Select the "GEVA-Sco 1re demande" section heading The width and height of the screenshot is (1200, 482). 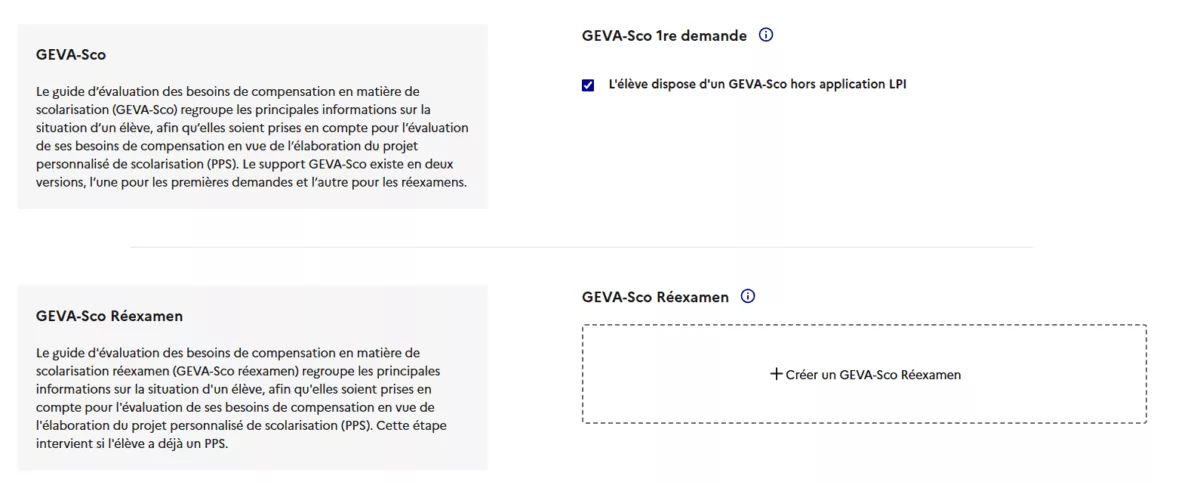click(x=664, y=36)
